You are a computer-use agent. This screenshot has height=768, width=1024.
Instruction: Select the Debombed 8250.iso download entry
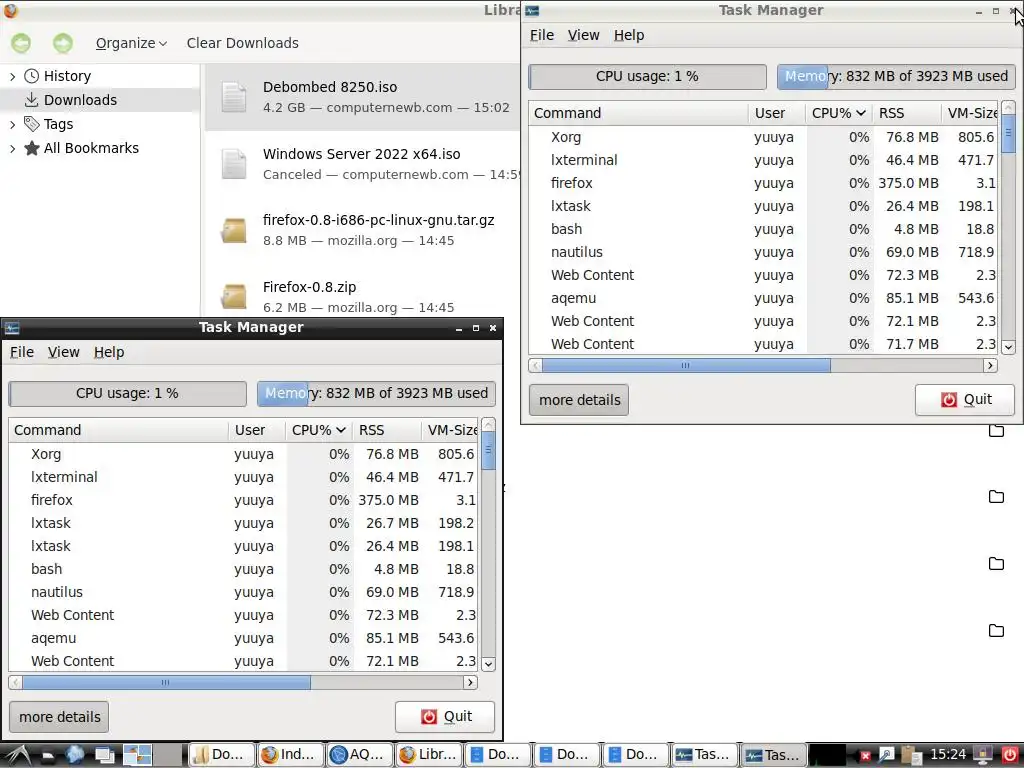[362, 97]
